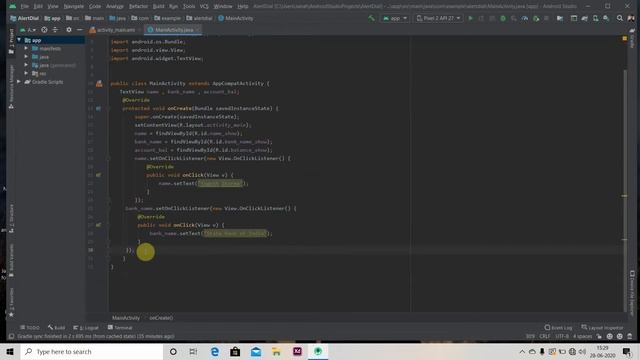Viewport: 640px width, 360px height.
Task: Click the 4 spaces indent setting
Action: (x=582, y=336)
